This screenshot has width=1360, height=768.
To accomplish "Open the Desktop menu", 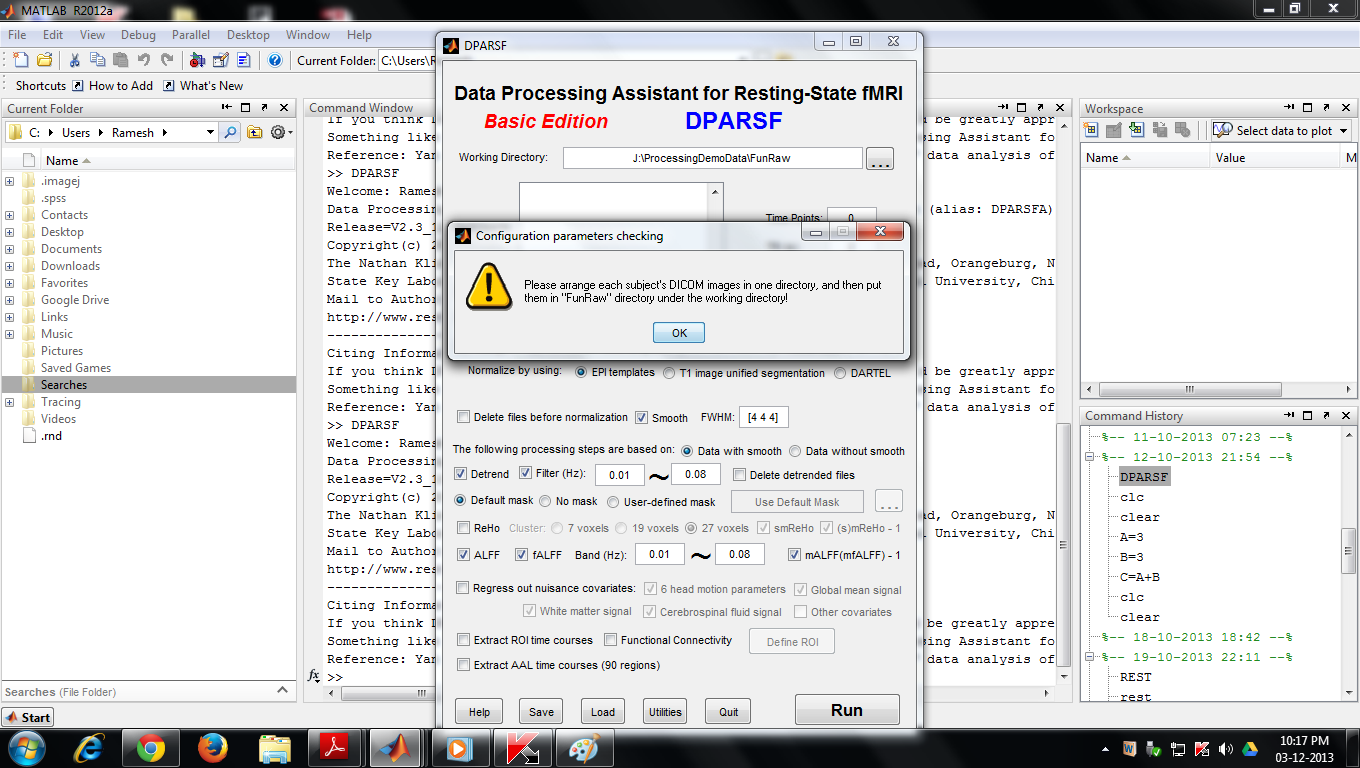I will click(x=248, y=34).
